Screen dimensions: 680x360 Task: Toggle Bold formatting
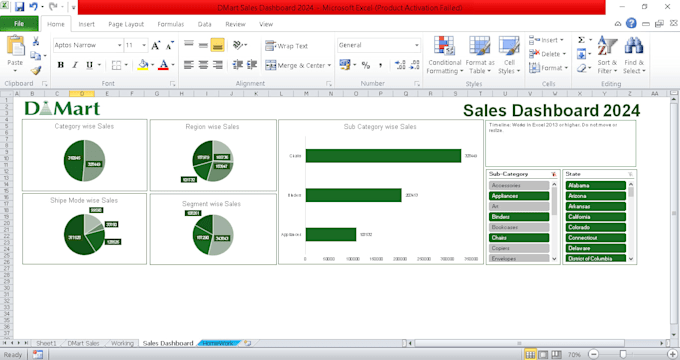[61, 65]
